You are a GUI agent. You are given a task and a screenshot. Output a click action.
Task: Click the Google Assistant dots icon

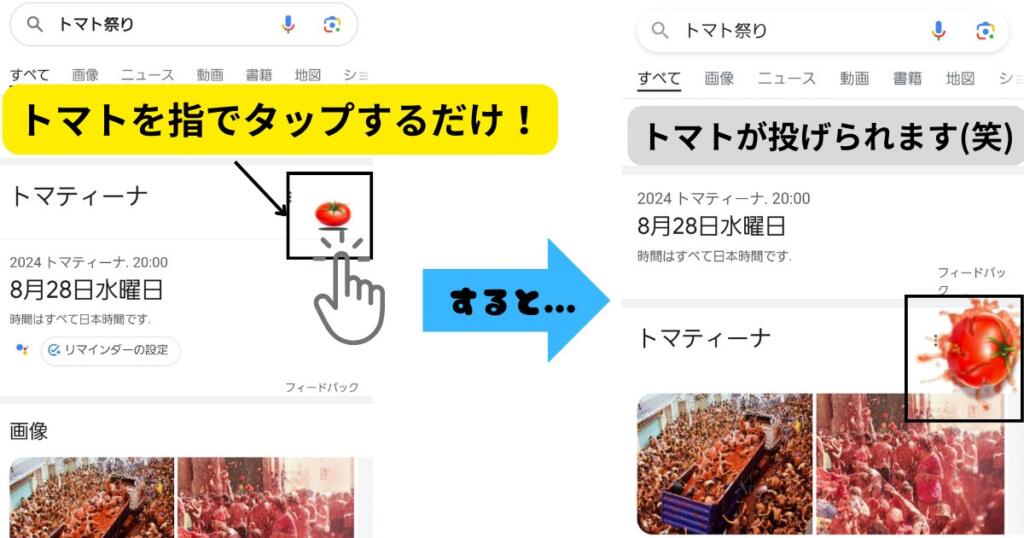[22, 350]
